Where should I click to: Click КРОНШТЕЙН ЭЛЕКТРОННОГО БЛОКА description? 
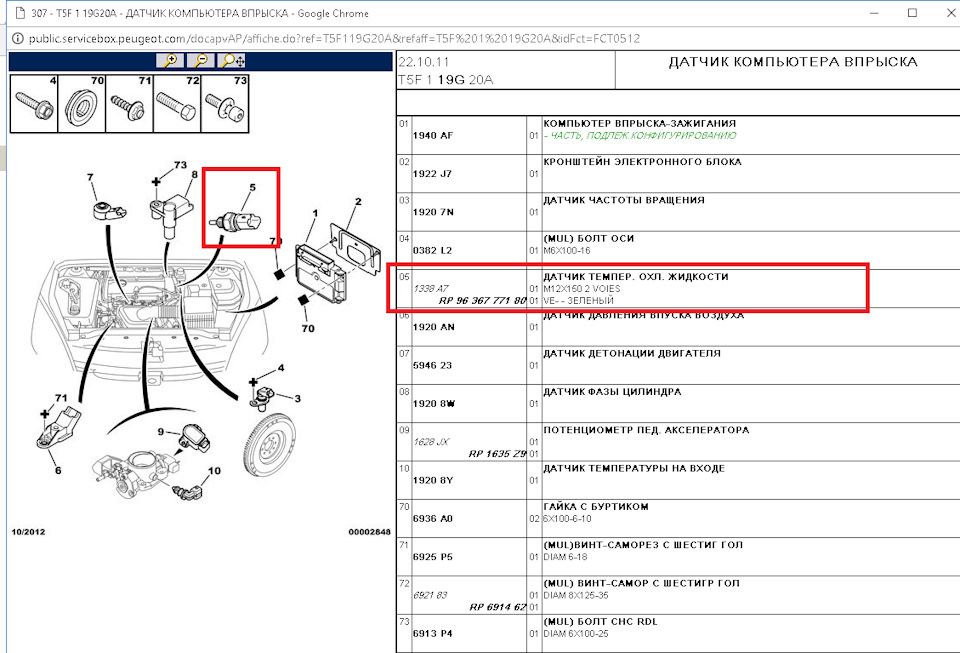tap(642, 162)
